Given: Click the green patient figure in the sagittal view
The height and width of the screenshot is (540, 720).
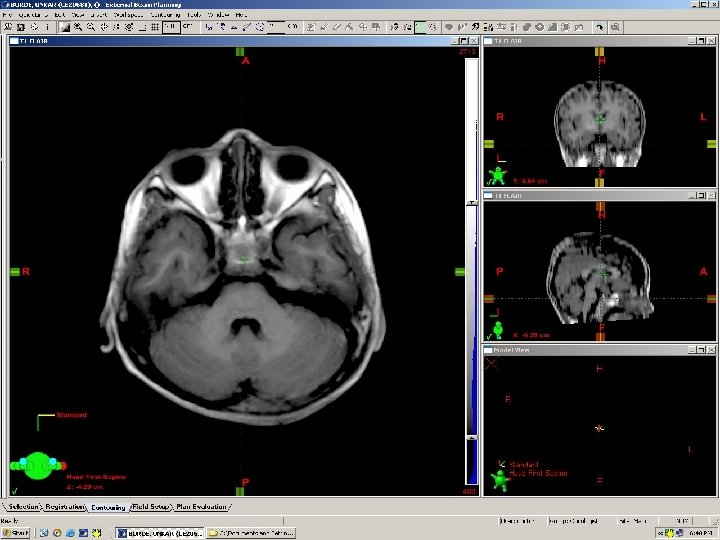Looking at the screenshot, I should coord(498,329).
